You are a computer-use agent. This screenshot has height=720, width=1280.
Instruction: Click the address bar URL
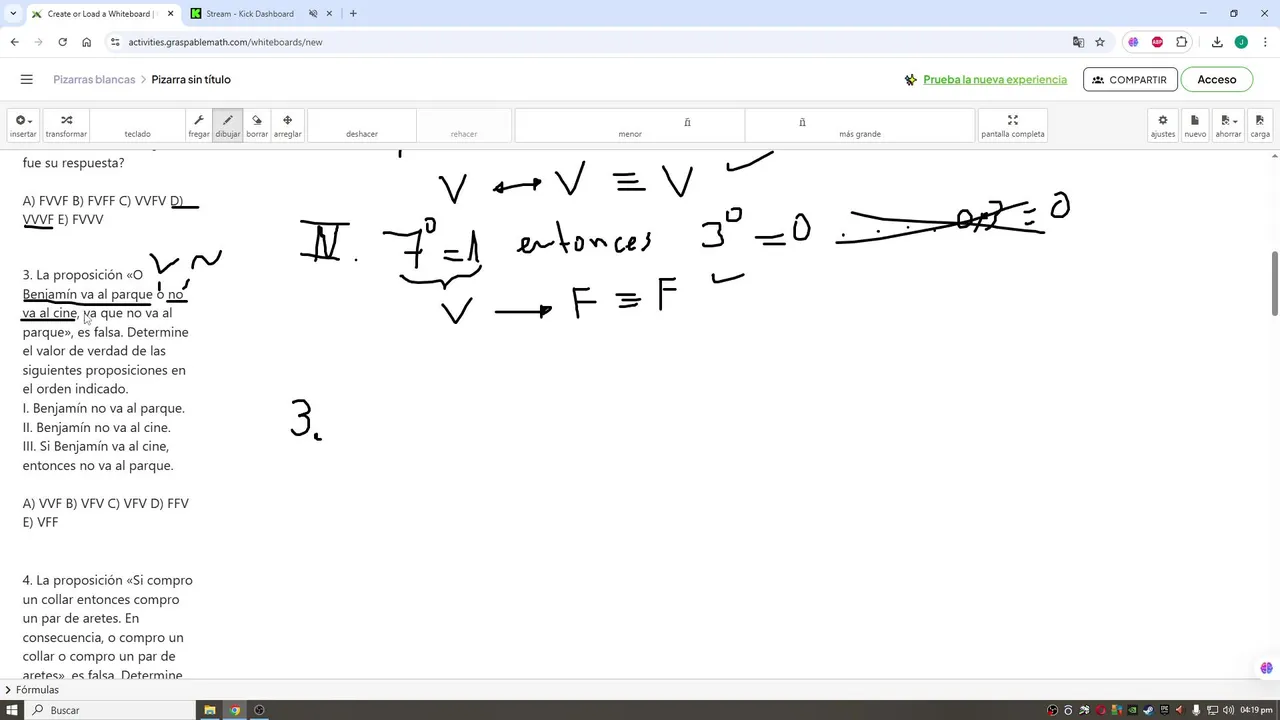[225, 42]
